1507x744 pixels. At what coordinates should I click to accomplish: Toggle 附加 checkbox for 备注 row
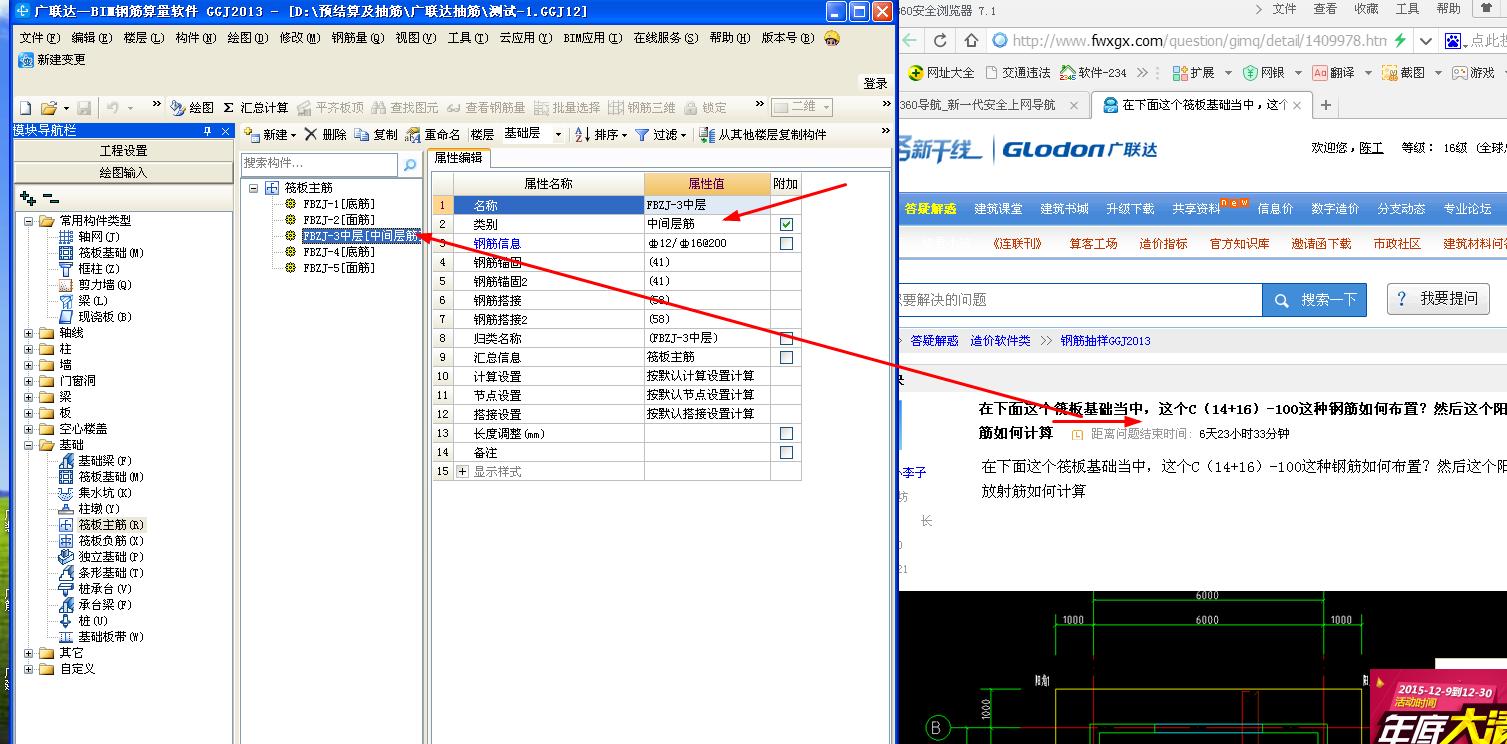coord(786,453)
